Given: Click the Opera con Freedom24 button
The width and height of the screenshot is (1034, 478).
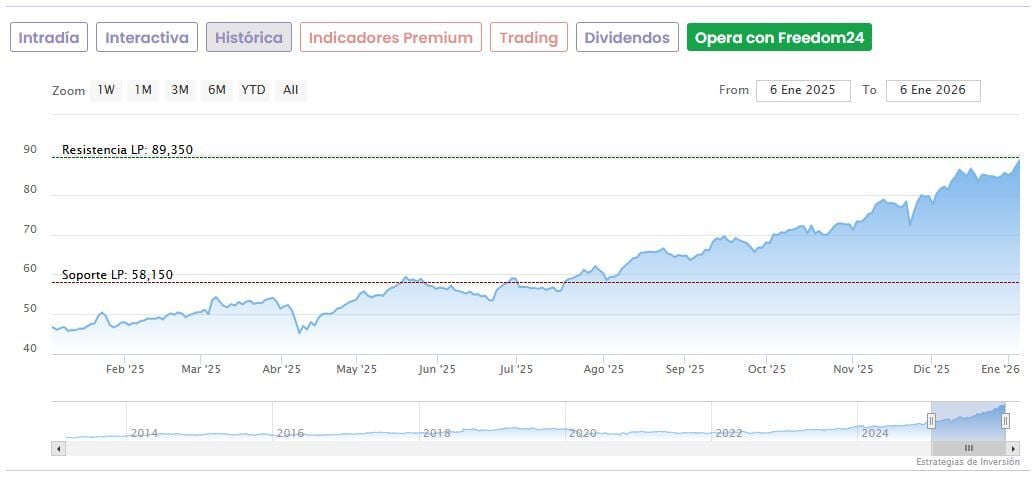Looking at the screenshot, I should (780, 38).
